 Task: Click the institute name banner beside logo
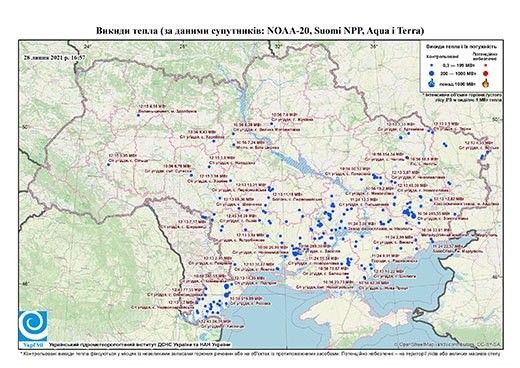tap(140, 344)
